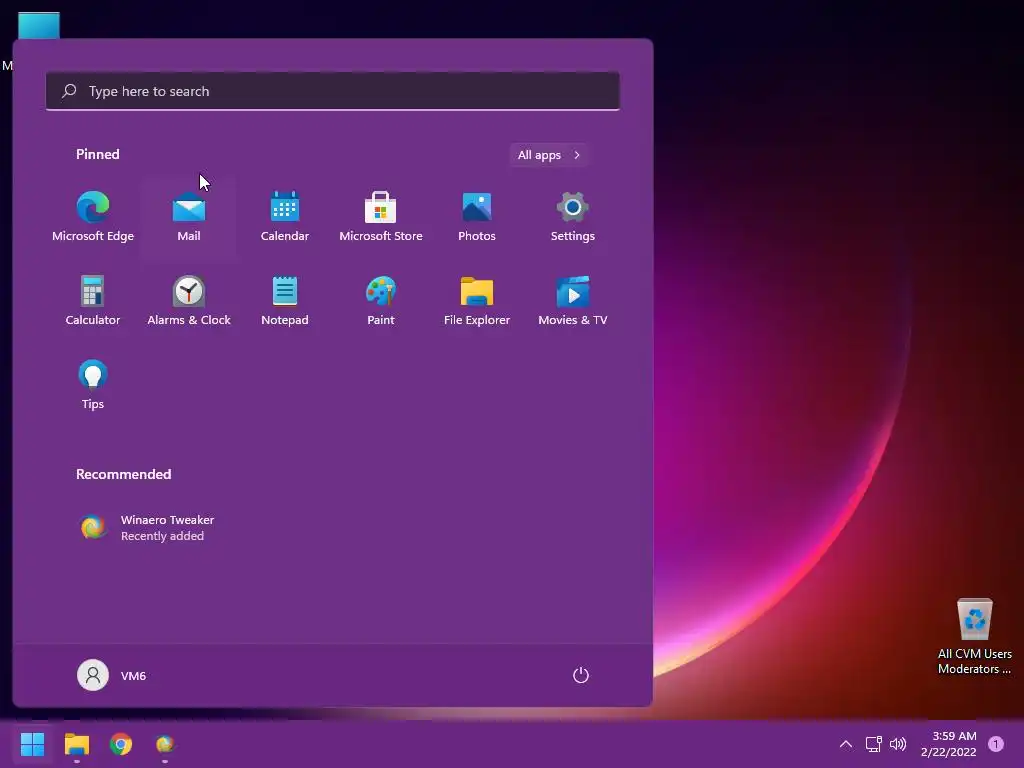Open Microsoft Edge from pinned apps
The width and height of the screenshot is (1024, 768).
93,217
